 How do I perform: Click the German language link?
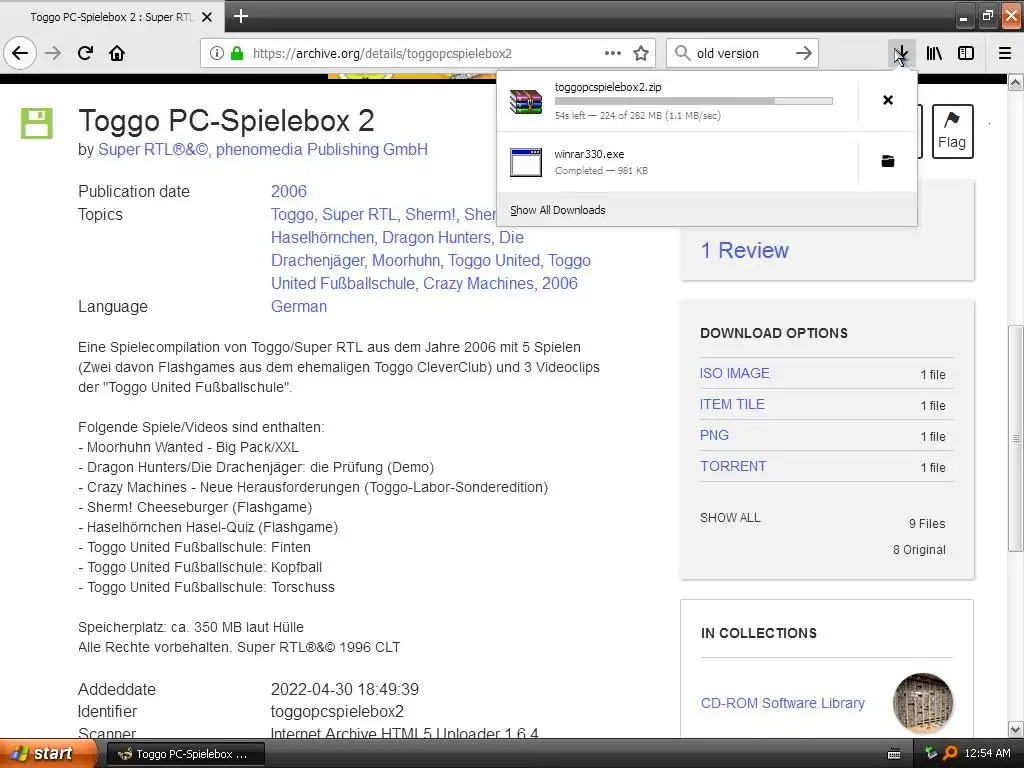298,306
